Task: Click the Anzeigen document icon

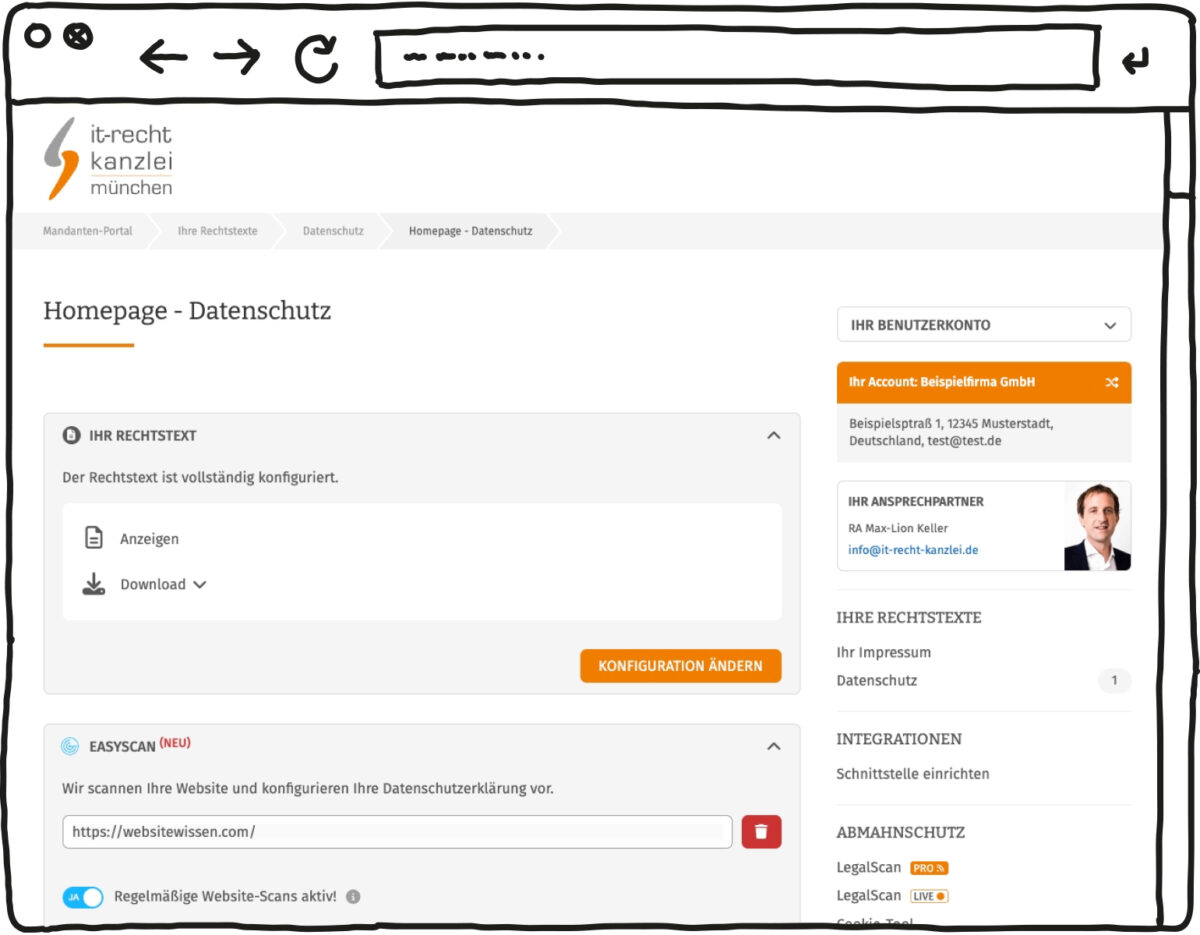Action: coord(94,539)
